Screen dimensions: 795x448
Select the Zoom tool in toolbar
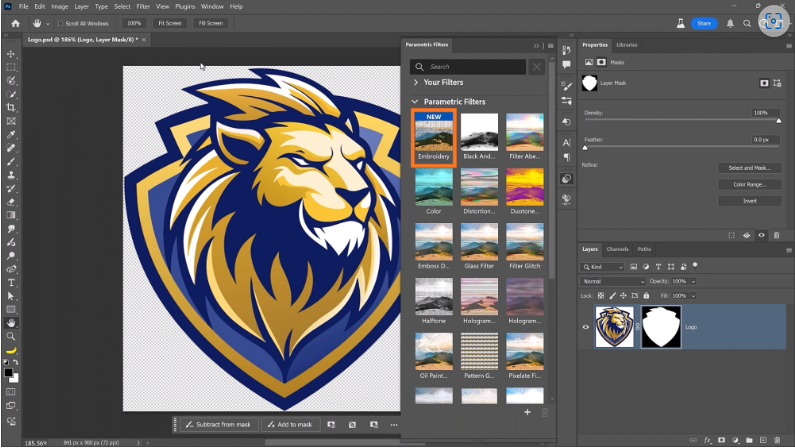[x=11, y=337]
